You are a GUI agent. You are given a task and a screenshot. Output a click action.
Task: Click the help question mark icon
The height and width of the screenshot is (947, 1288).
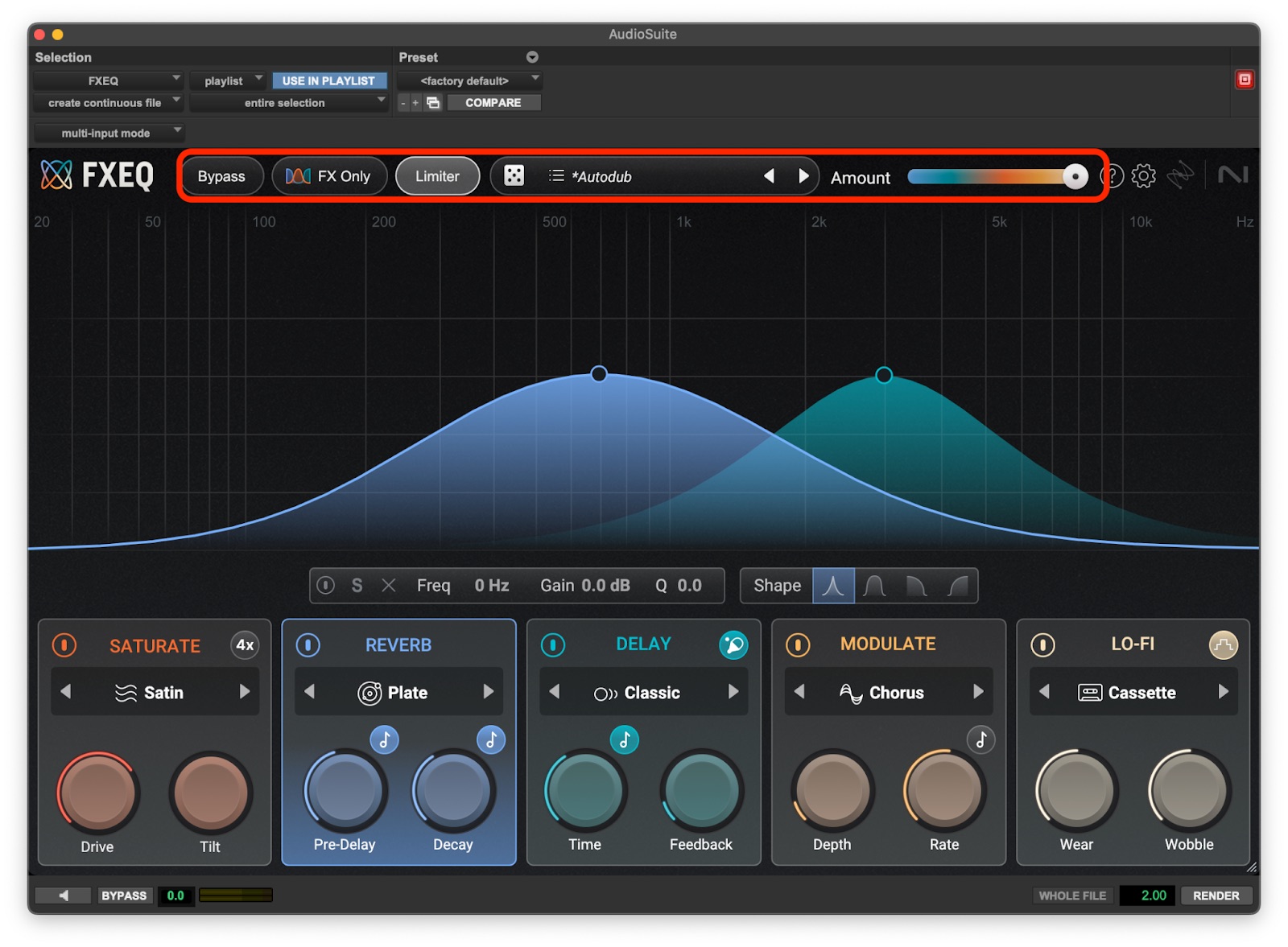pyautogui.click(x=1113, y=176)
